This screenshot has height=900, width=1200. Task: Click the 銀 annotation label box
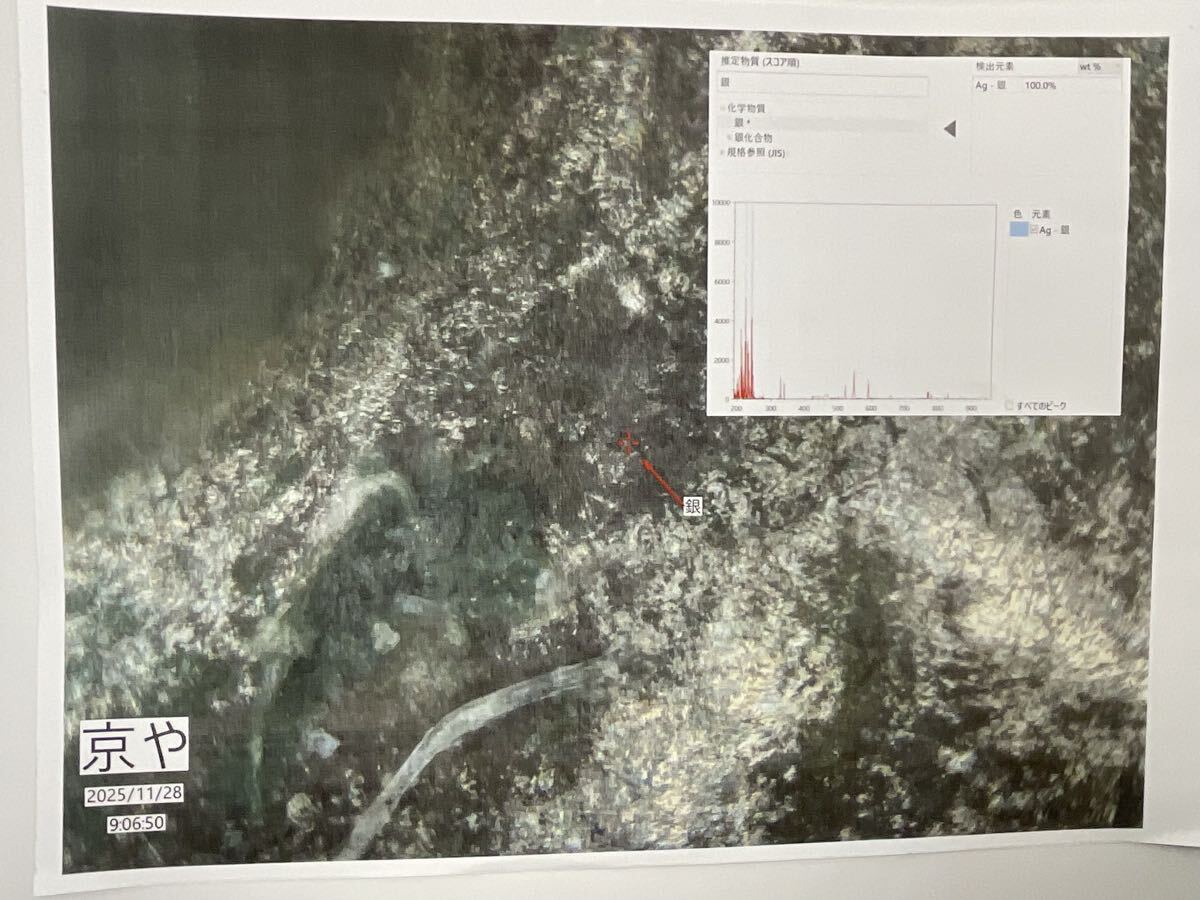(693, 506)
